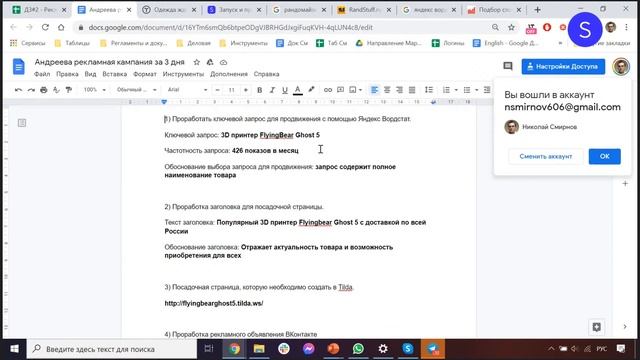The height and width of the screenshot is (360, 640).
Task: Click the font size field showing 11
Action: (x=231, y=90)
